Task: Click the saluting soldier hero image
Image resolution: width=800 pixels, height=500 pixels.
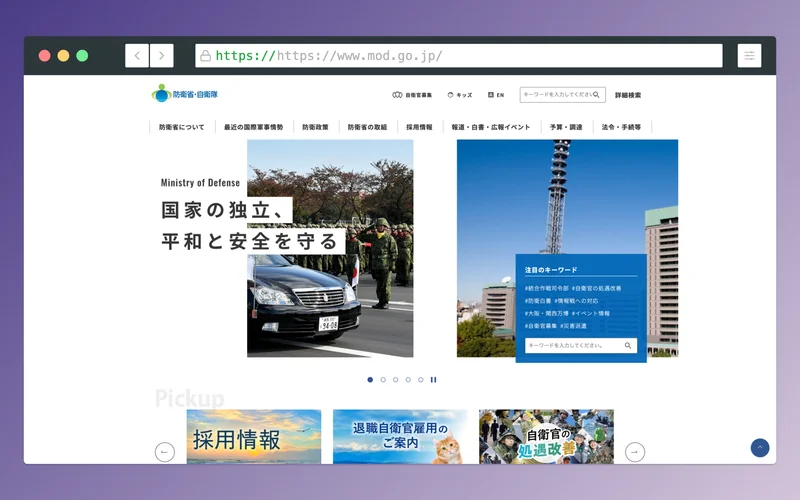Action: pyautogui.click(x=330, y=248)
